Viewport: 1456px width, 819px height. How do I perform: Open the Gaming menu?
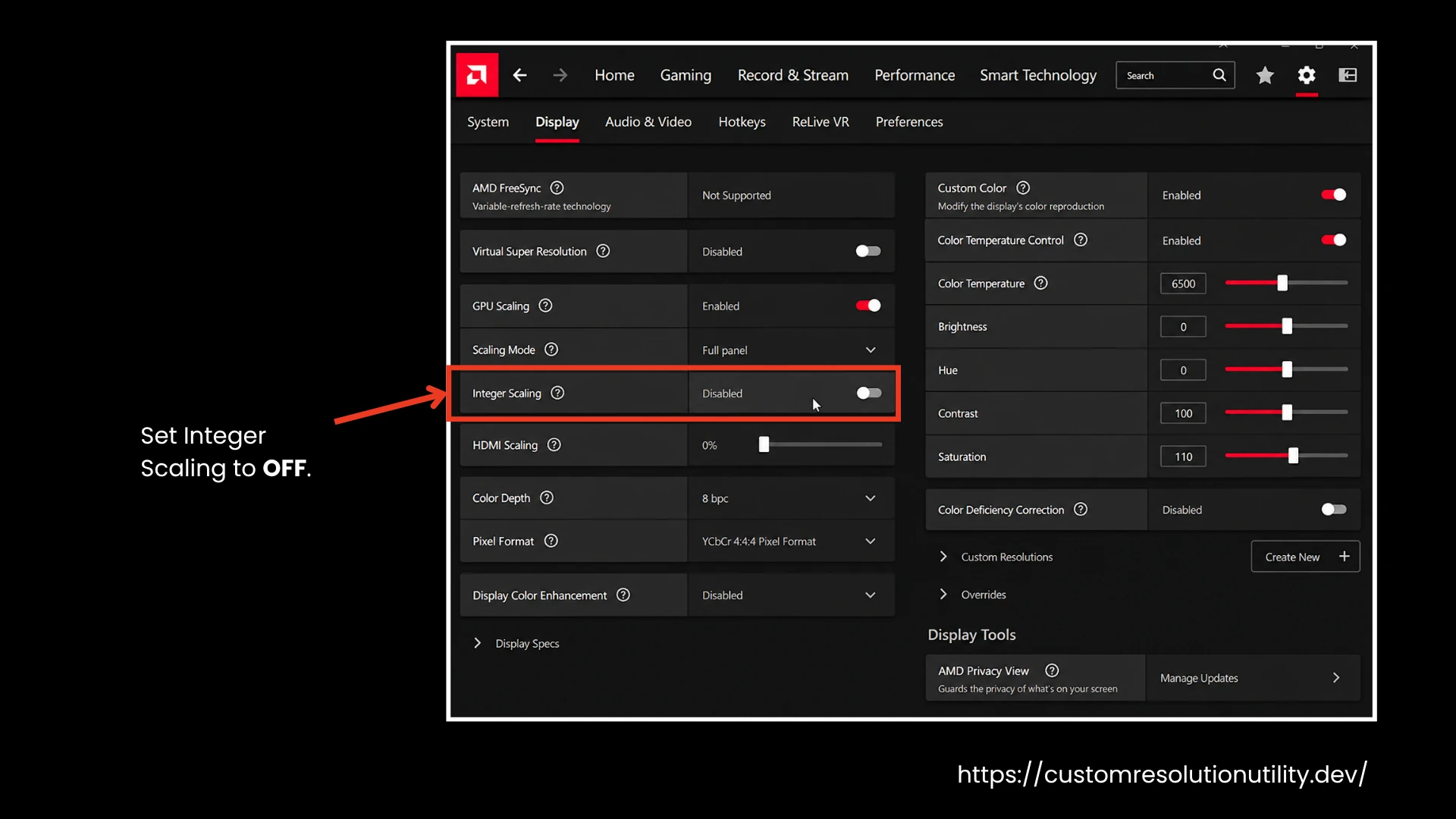click(x=686, y=75)
